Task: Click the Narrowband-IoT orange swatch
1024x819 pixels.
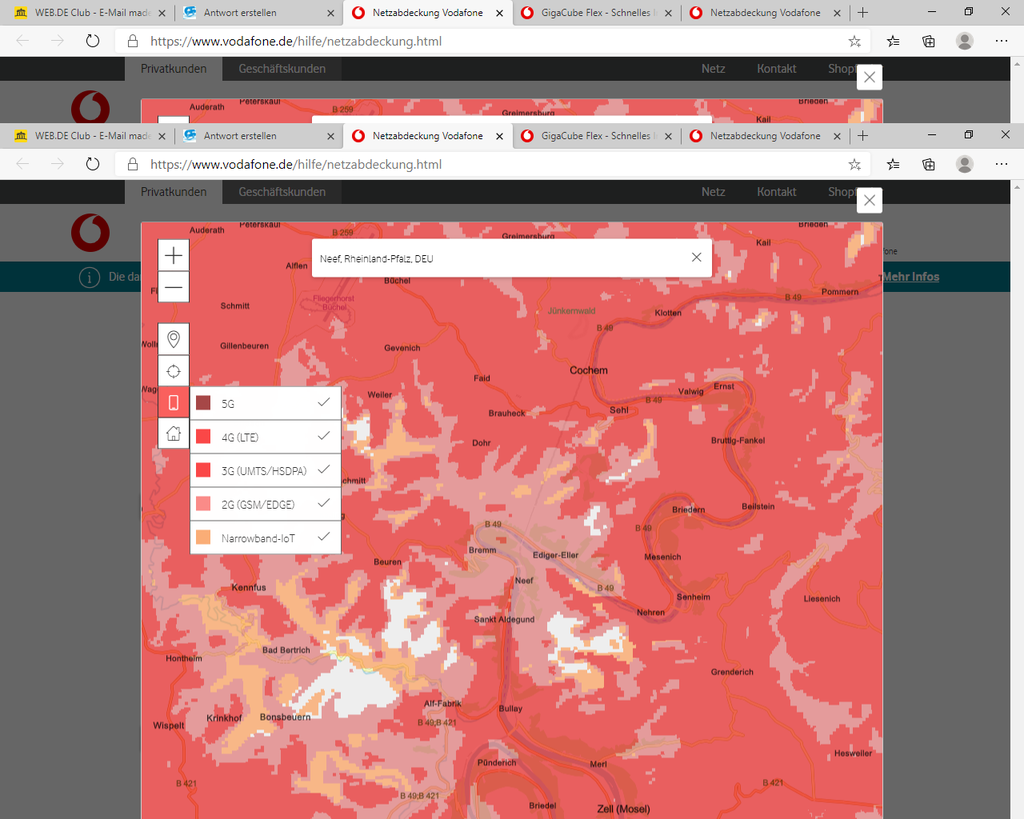Action: tap(203, 538)
